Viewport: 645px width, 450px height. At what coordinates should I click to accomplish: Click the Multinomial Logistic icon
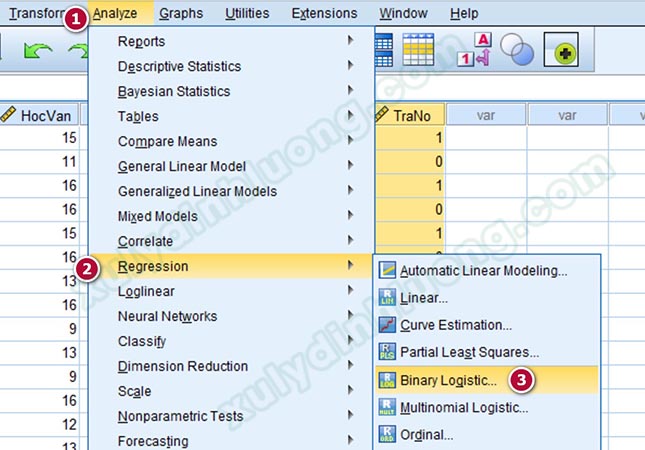[x=387, y=407]
